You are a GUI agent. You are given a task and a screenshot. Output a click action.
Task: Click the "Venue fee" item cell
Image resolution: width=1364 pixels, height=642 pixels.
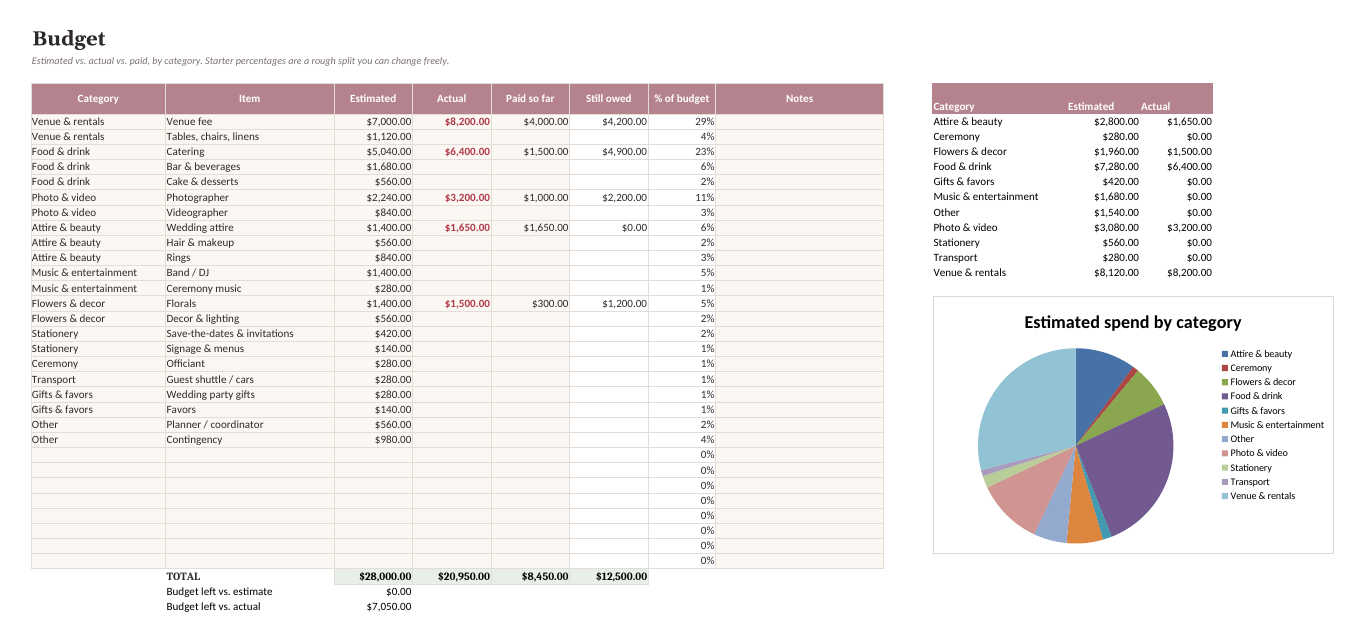tap(250, 122)
